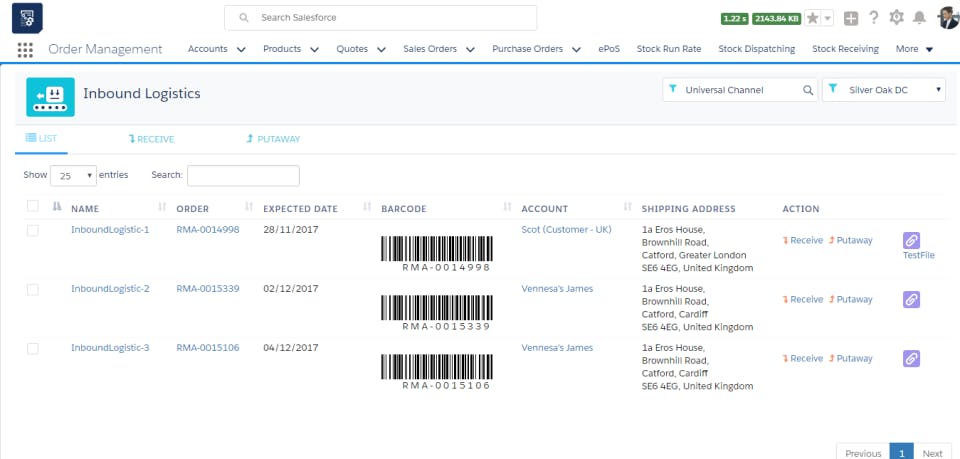The image size is (960, 459).
Task: Click Receive for InboundLogistic-1
Action: [x=803, y=241]
